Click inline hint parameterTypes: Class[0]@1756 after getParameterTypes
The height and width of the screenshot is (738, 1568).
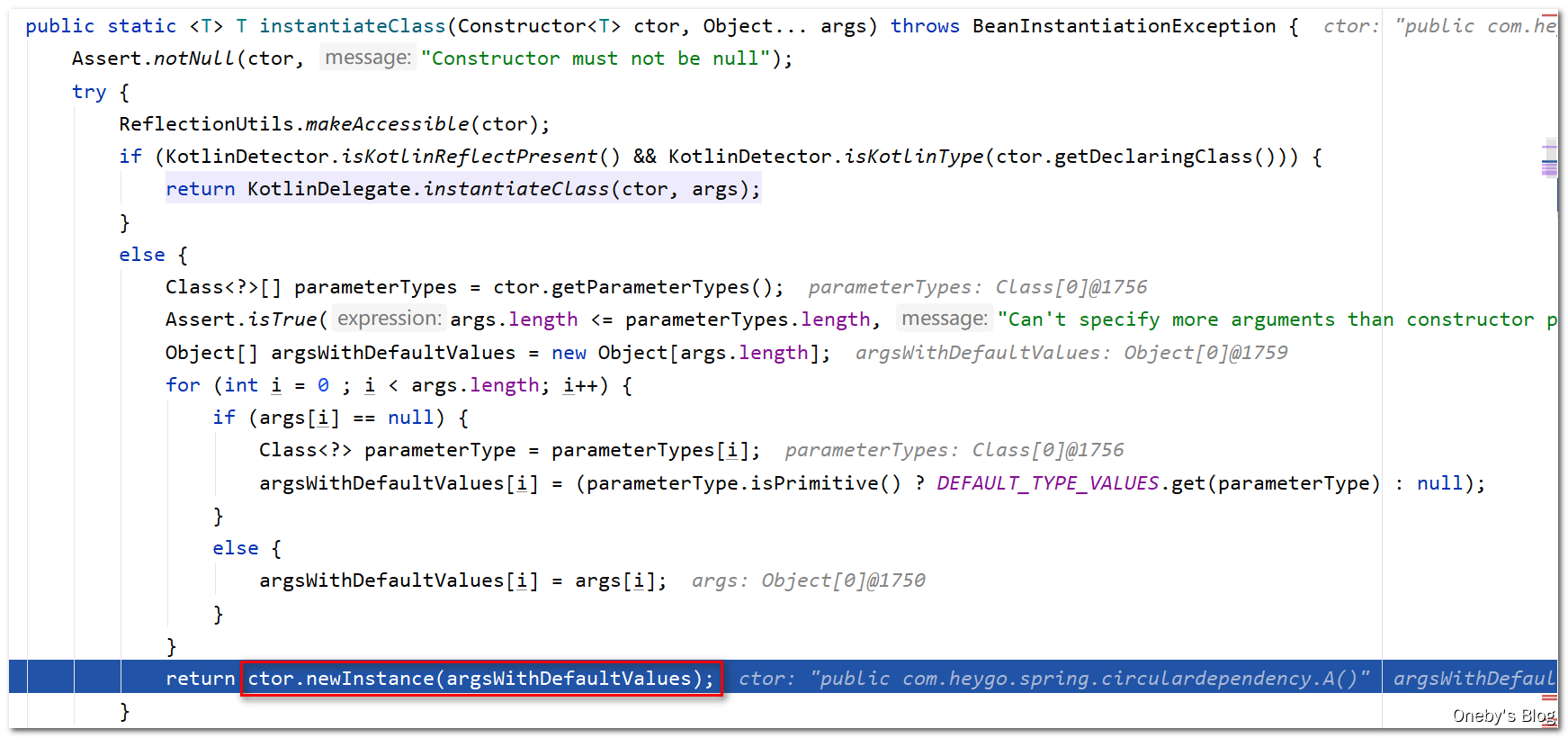[x=978, y=287]
